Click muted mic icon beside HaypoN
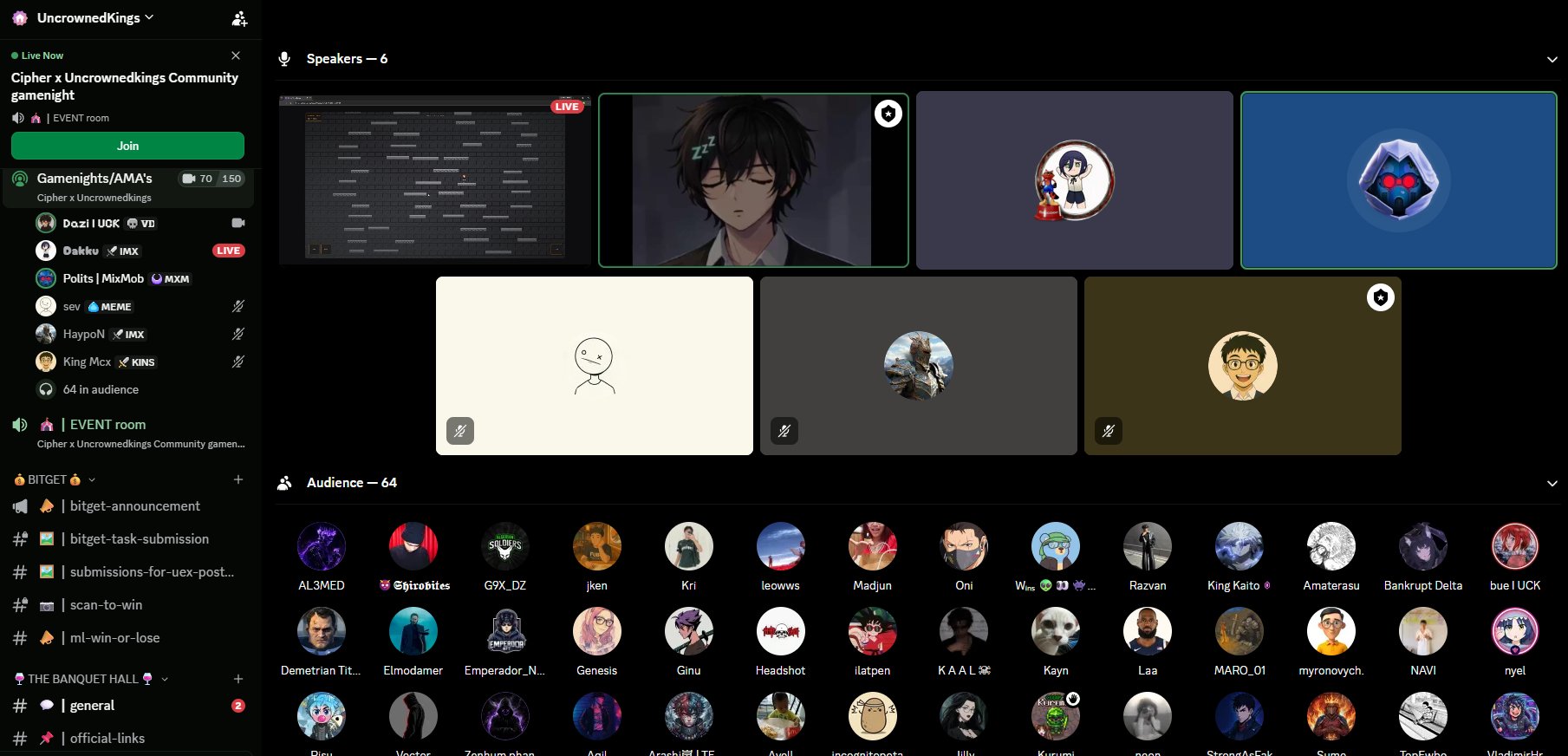This screenshot has height=756, width=1568. coord(238,335)
